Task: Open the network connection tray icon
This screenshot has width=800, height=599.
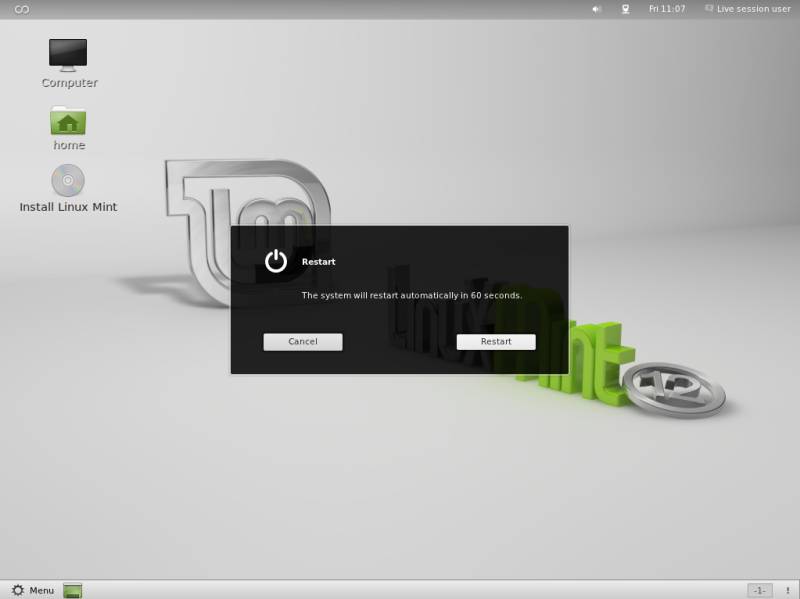Action: (x=626, y=9)
